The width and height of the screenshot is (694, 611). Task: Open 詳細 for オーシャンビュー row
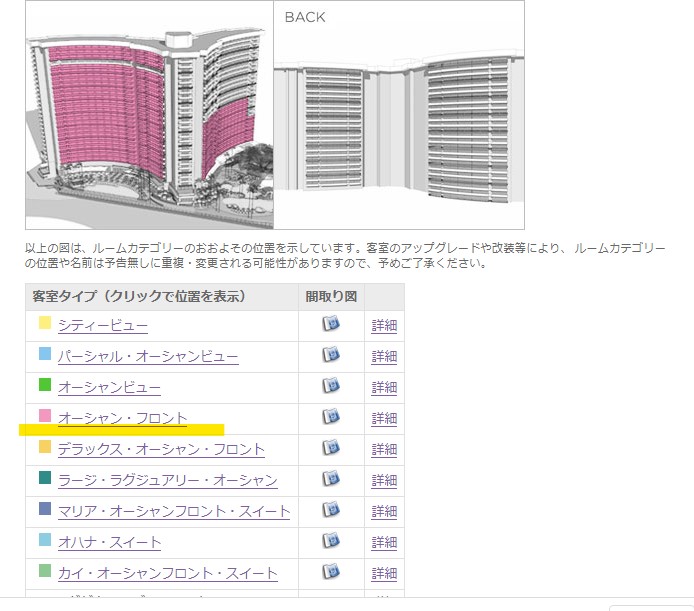click(384, 388)
